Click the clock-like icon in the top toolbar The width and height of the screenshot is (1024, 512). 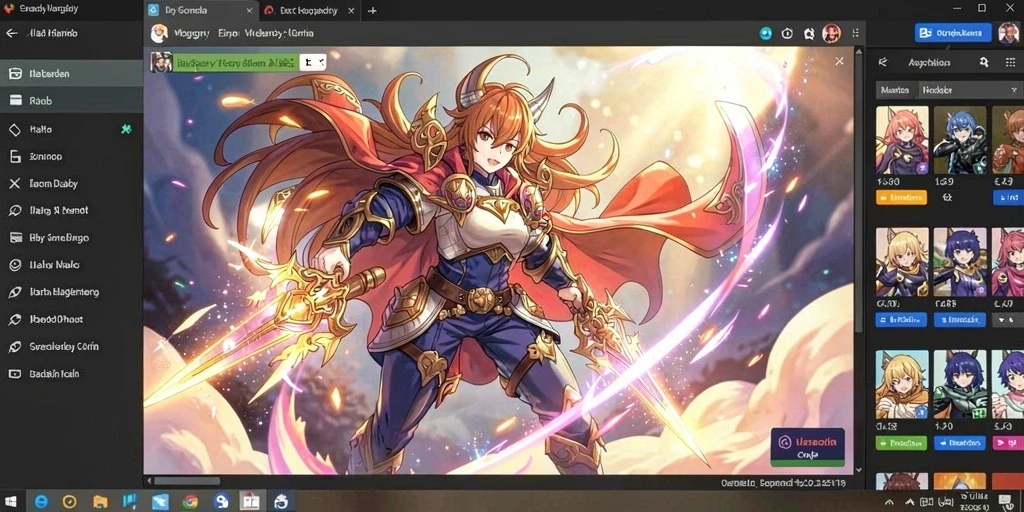tap(788, 33)
